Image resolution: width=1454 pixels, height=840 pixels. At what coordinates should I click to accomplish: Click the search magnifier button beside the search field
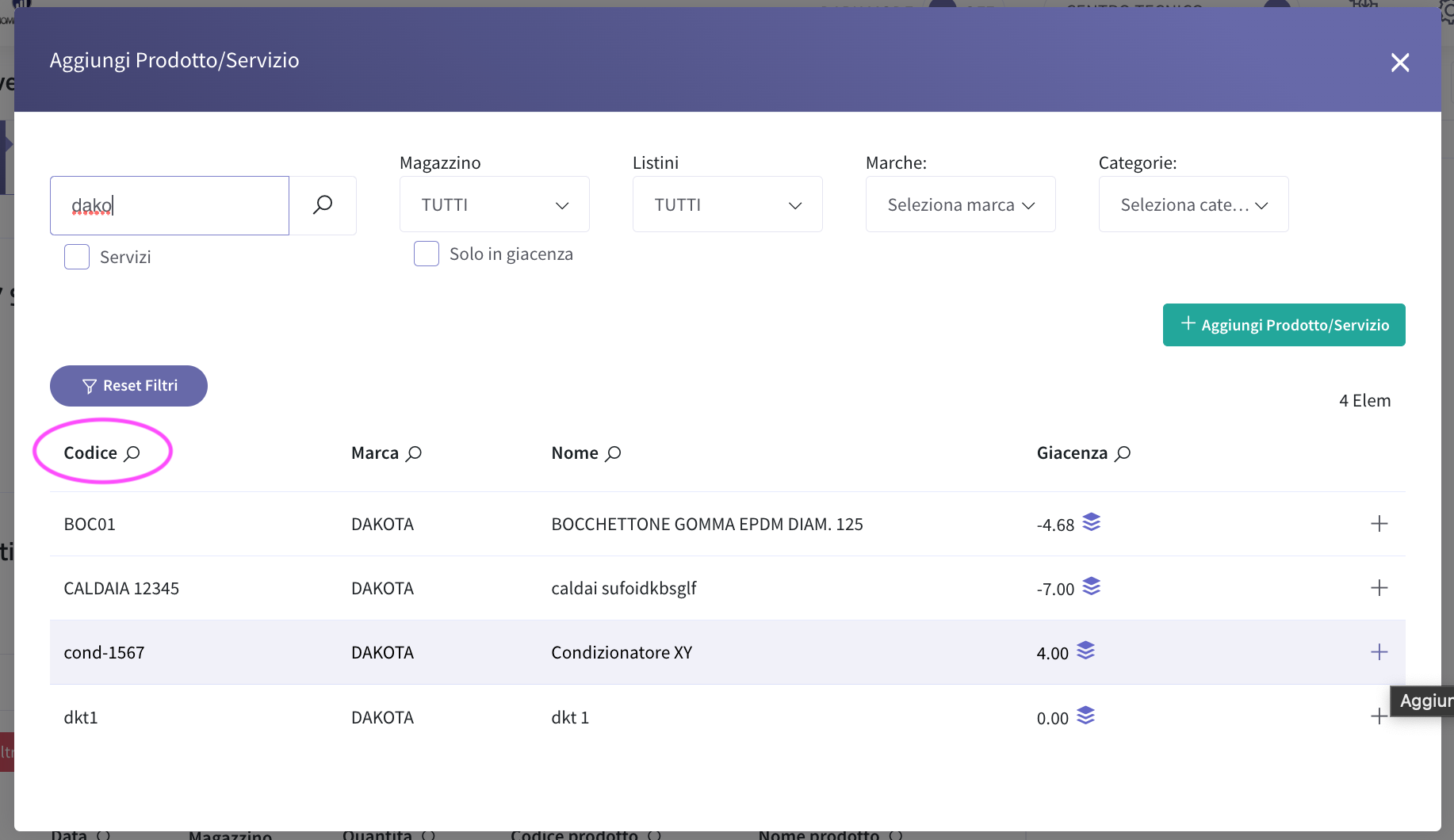pos(323,205)
